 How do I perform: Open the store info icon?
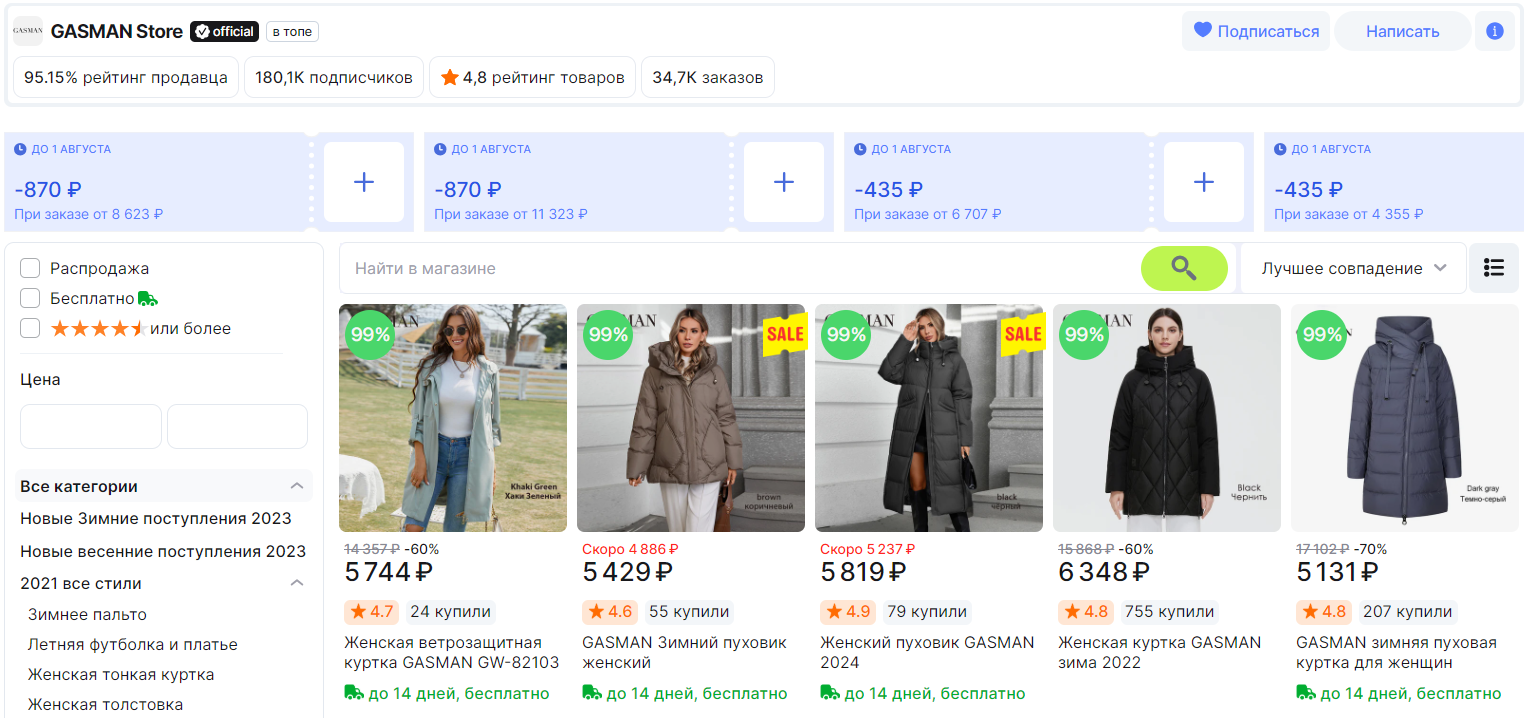[1495, 31]
